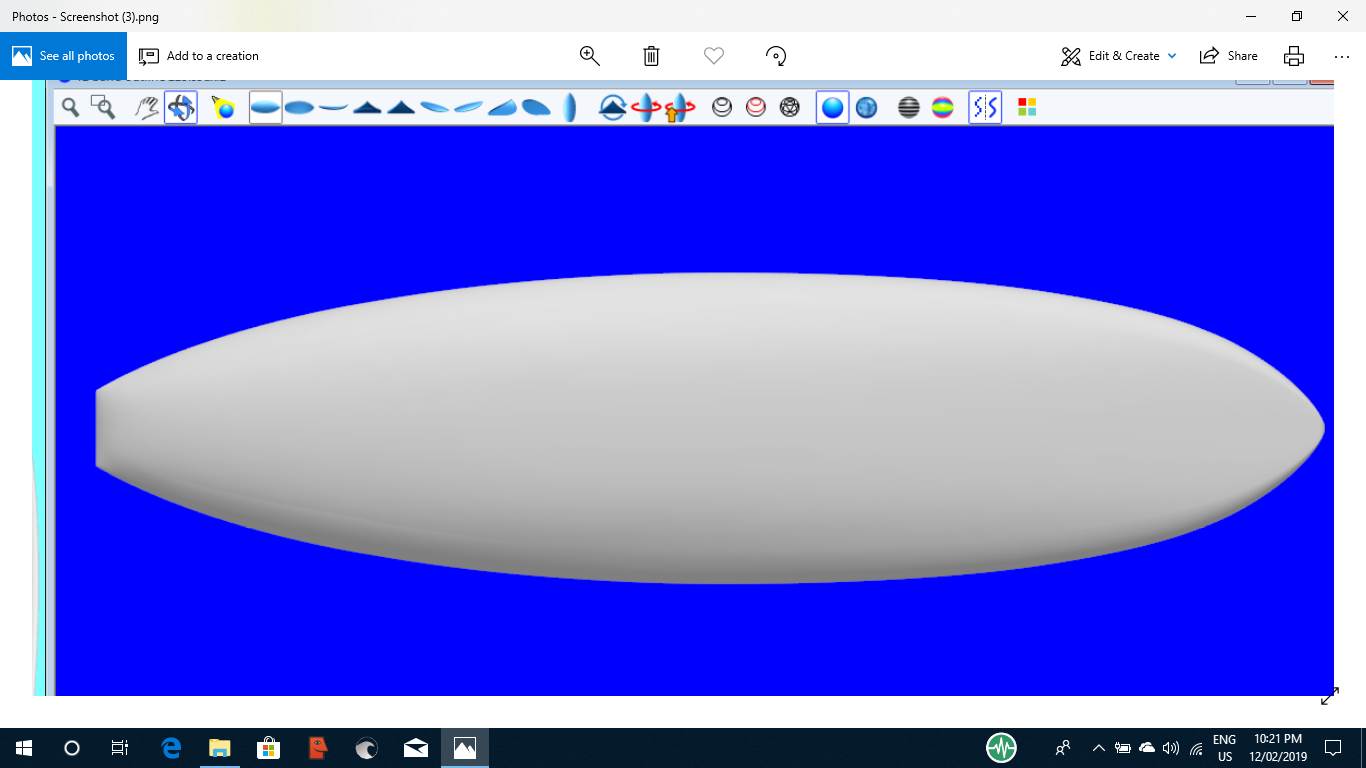Expand hidden icons in the system tray
This screenshot has height=768, width=1366.
1098,747
